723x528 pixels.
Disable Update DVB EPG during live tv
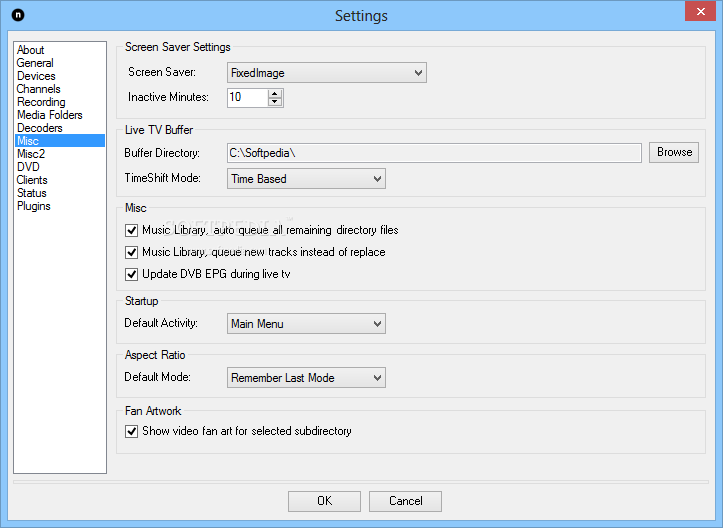[131, 274]
